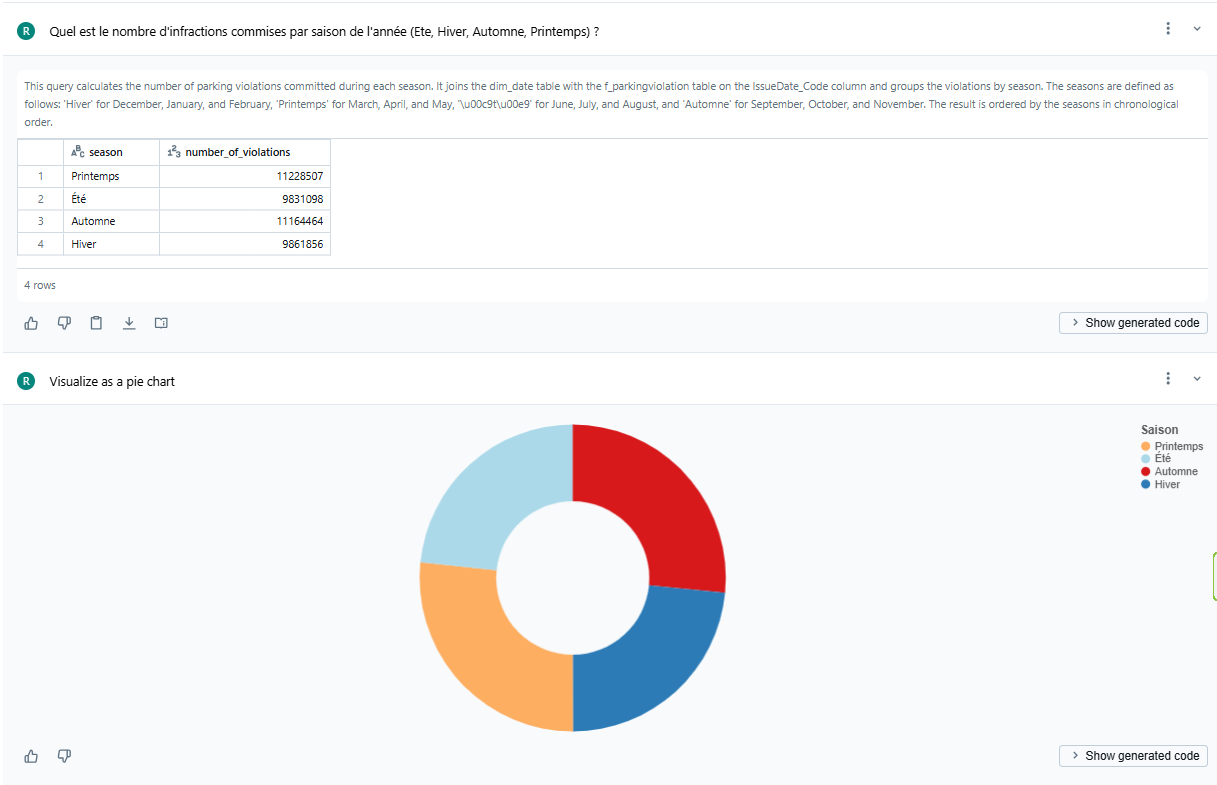Collapse the pie chart response
1217x785 pixels.
tap(1197, 379)
